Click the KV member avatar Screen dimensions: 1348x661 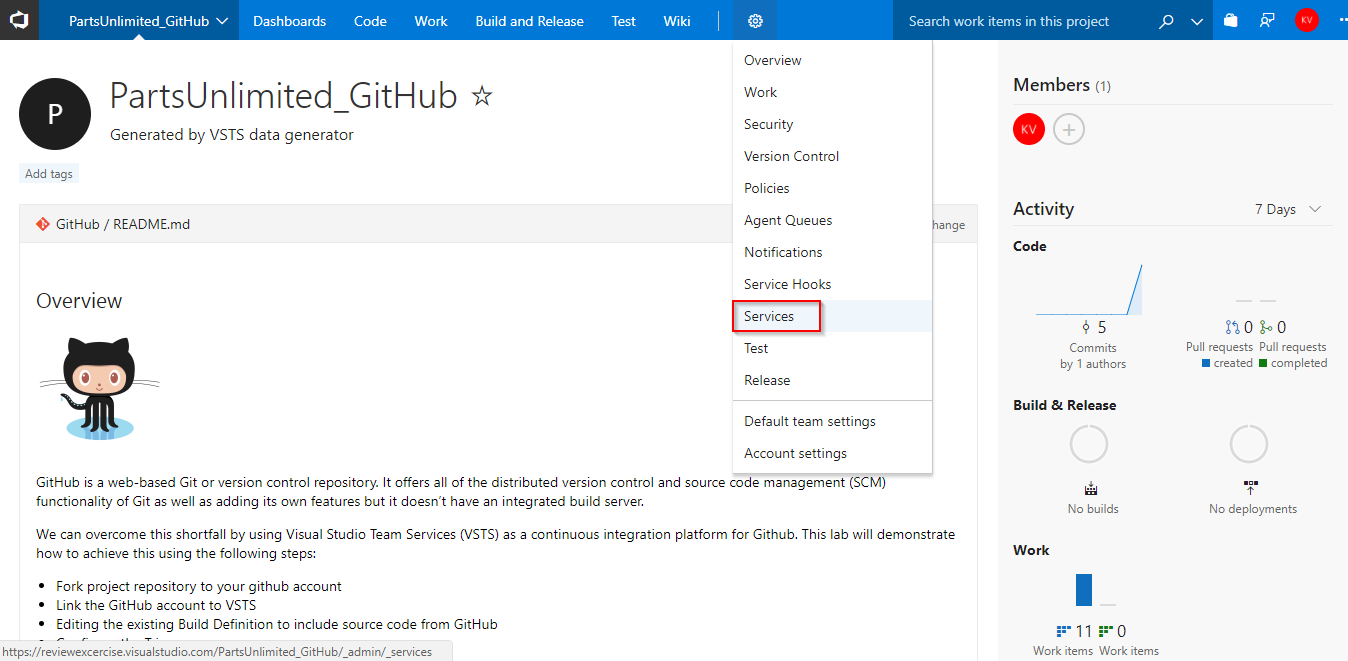1029,129
